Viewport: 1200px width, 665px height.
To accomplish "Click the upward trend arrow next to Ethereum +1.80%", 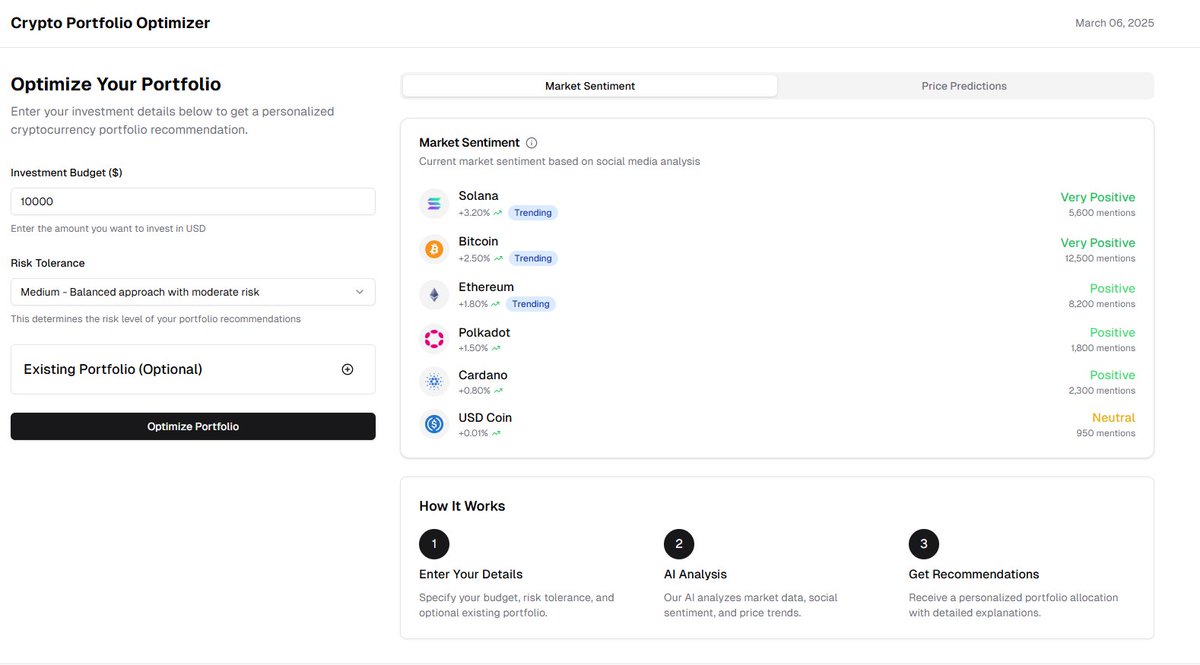I will click(495, 304).
